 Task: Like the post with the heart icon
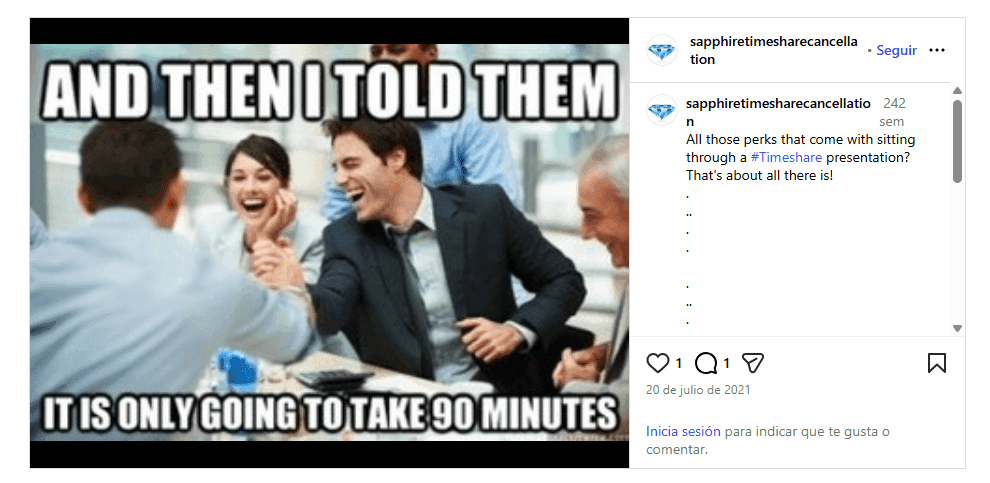click(x=657, y=363)
